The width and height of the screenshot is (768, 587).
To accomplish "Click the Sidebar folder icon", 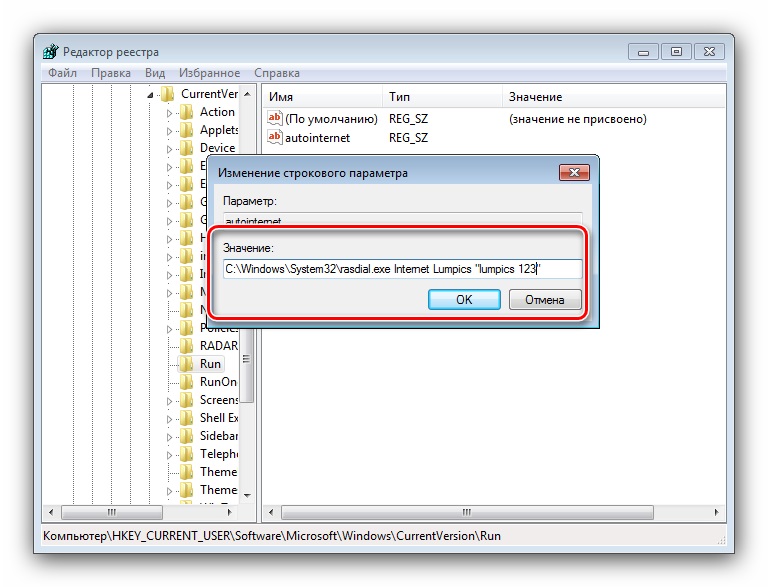I will 186,436.
